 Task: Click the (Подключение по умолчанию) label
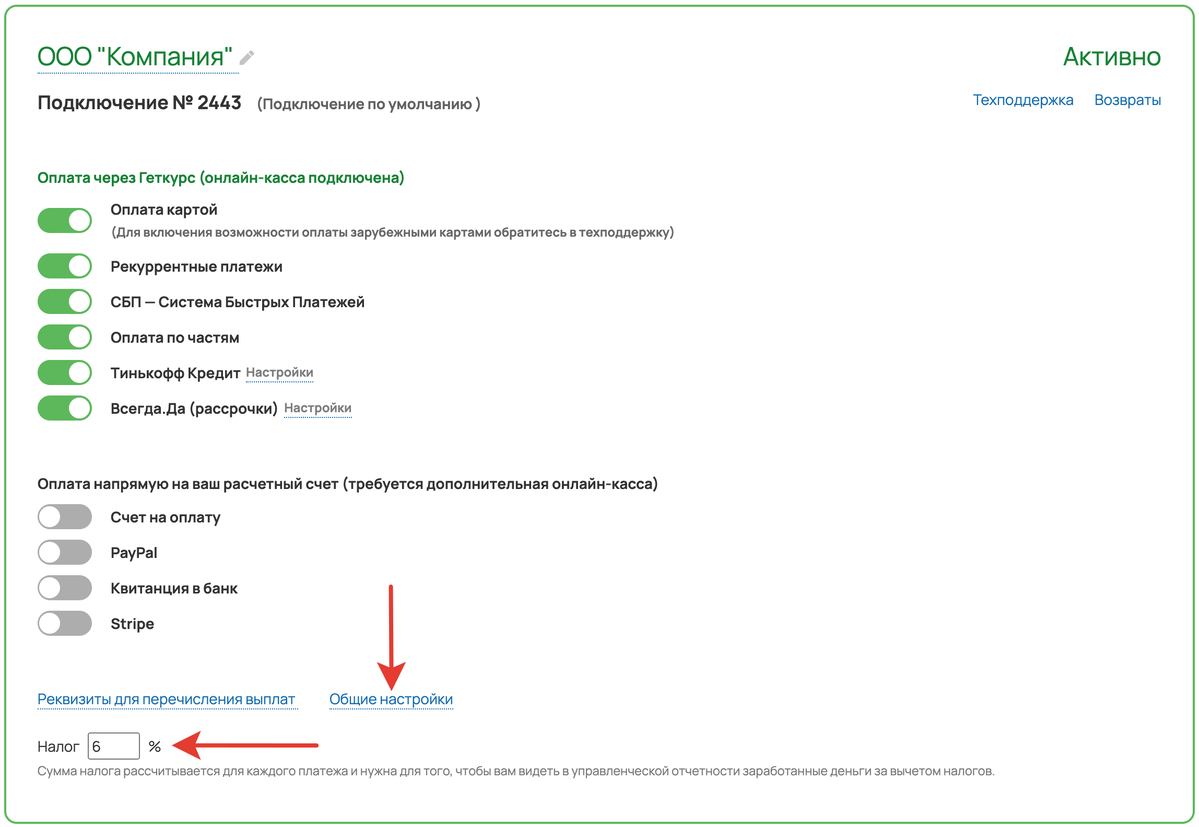tap(369, 104)
